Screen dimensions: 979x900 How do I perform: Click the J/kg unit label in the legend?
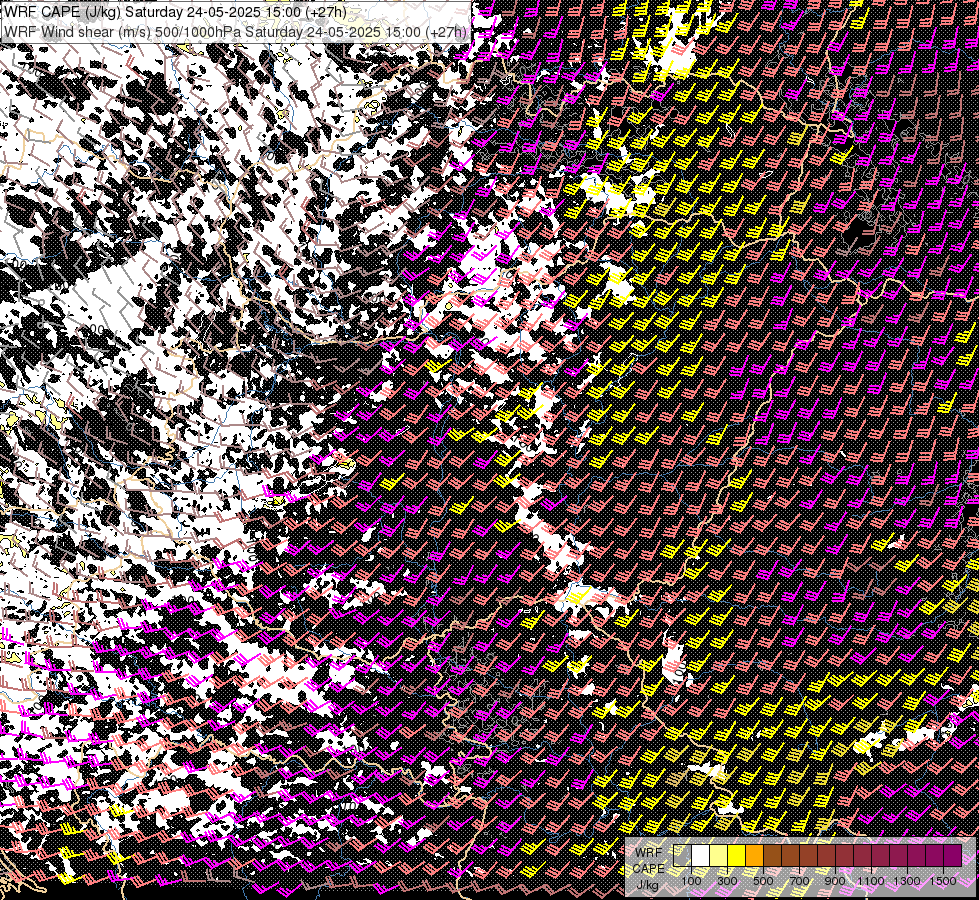(647, 885)
